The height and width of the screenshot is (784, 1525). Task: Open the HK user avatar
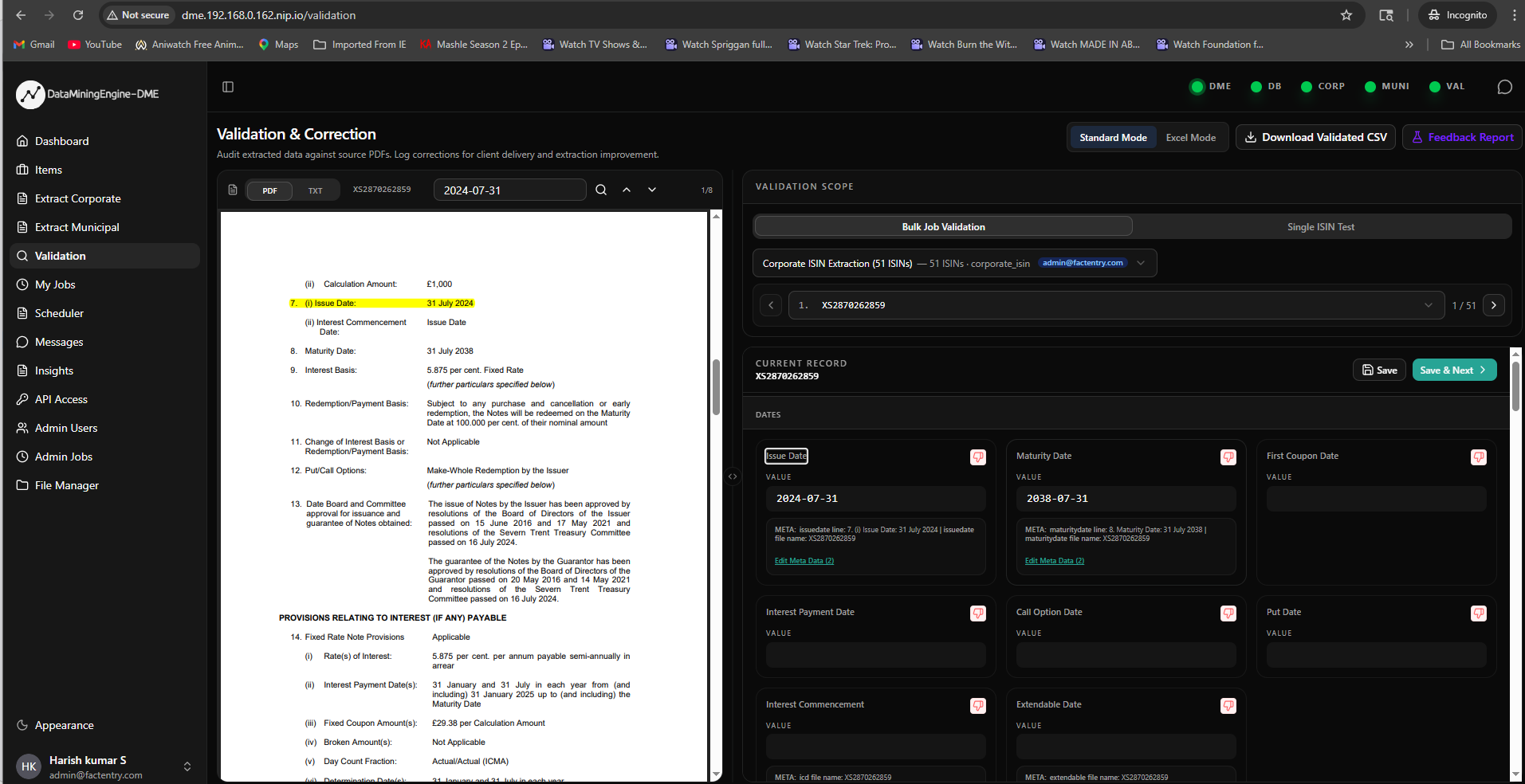[x=29, y=766]
